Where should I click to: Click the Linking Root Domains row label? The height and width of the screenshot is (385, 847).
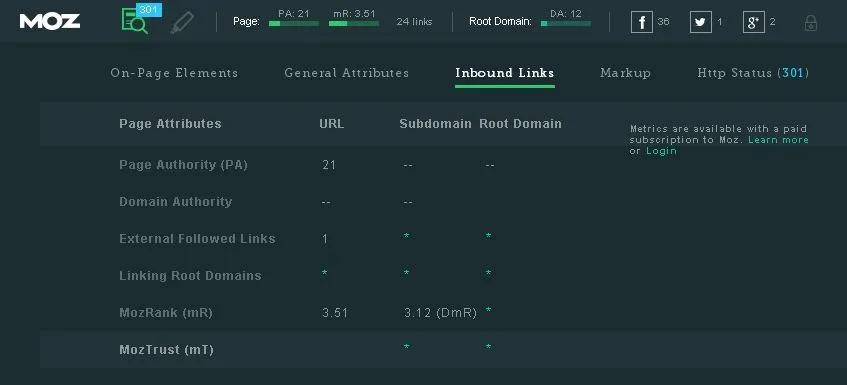click(190, 275)
